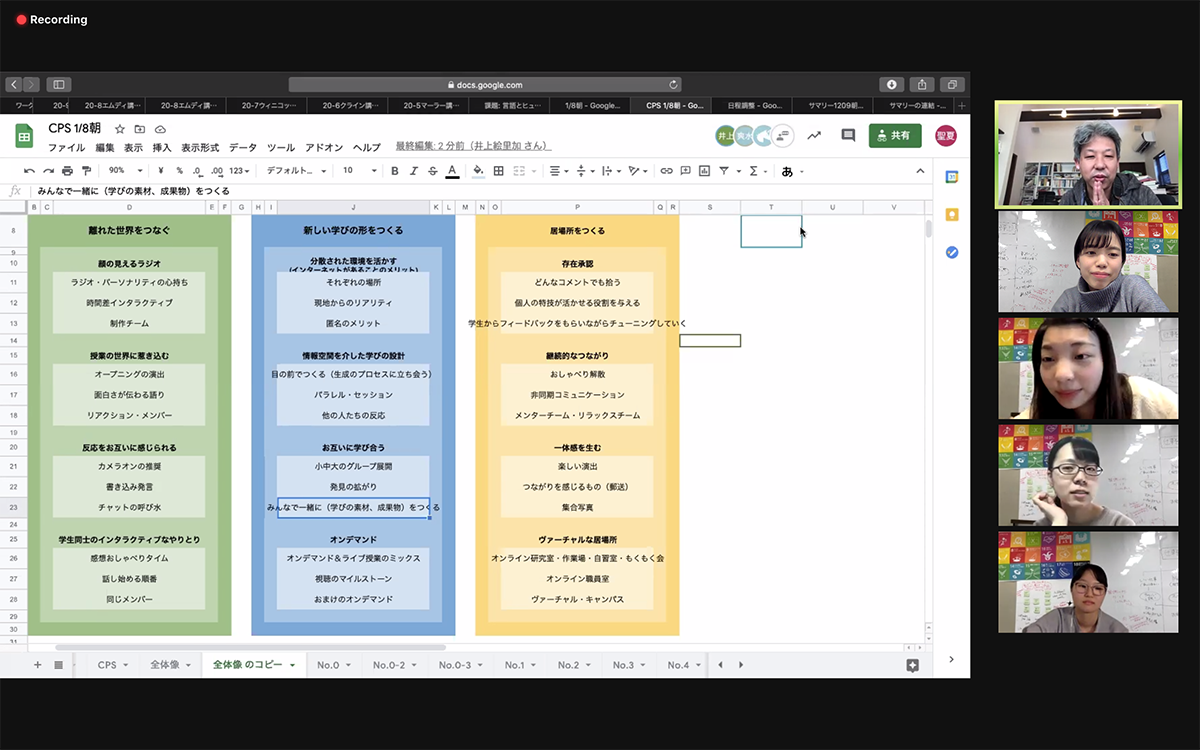Image resolution: width=1200 pixels, height=750 pixels.
Task: Open the zoom 90% dropdown
Action: pos(125,171)
